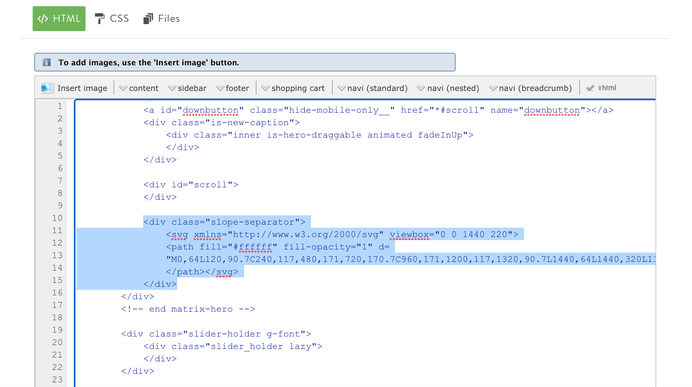This screenshot has width=692, height=387.
Task: Click the is-new-caption div line
Action: pyautogui.click(x=222, y=123)
